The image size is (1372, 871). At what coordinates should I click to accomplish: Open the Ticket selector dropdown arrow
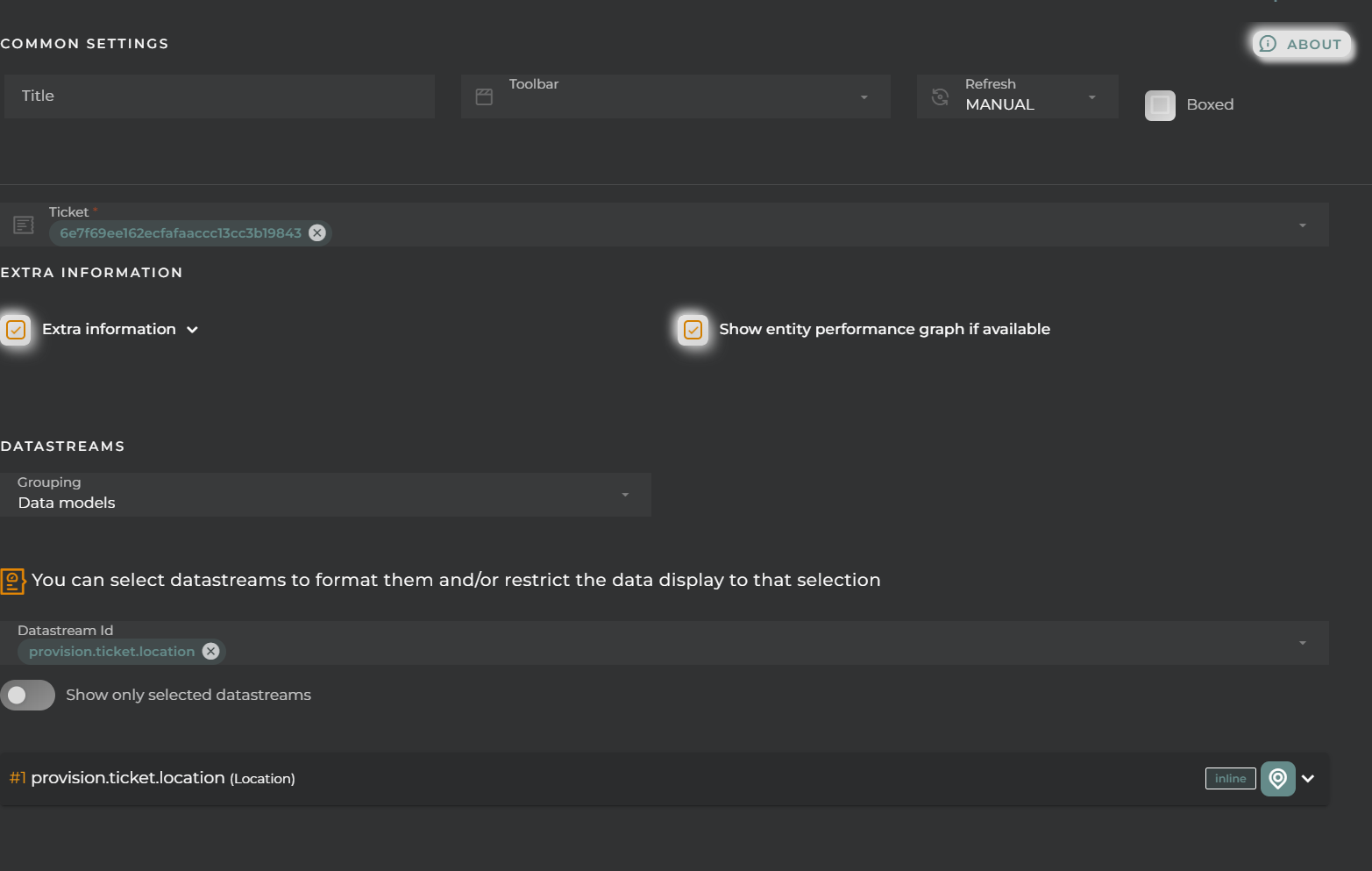[1303, 225]
